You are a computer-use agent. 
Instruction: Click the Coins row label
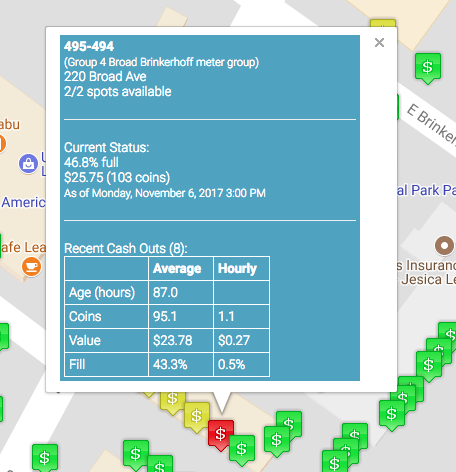coord(106,317)
